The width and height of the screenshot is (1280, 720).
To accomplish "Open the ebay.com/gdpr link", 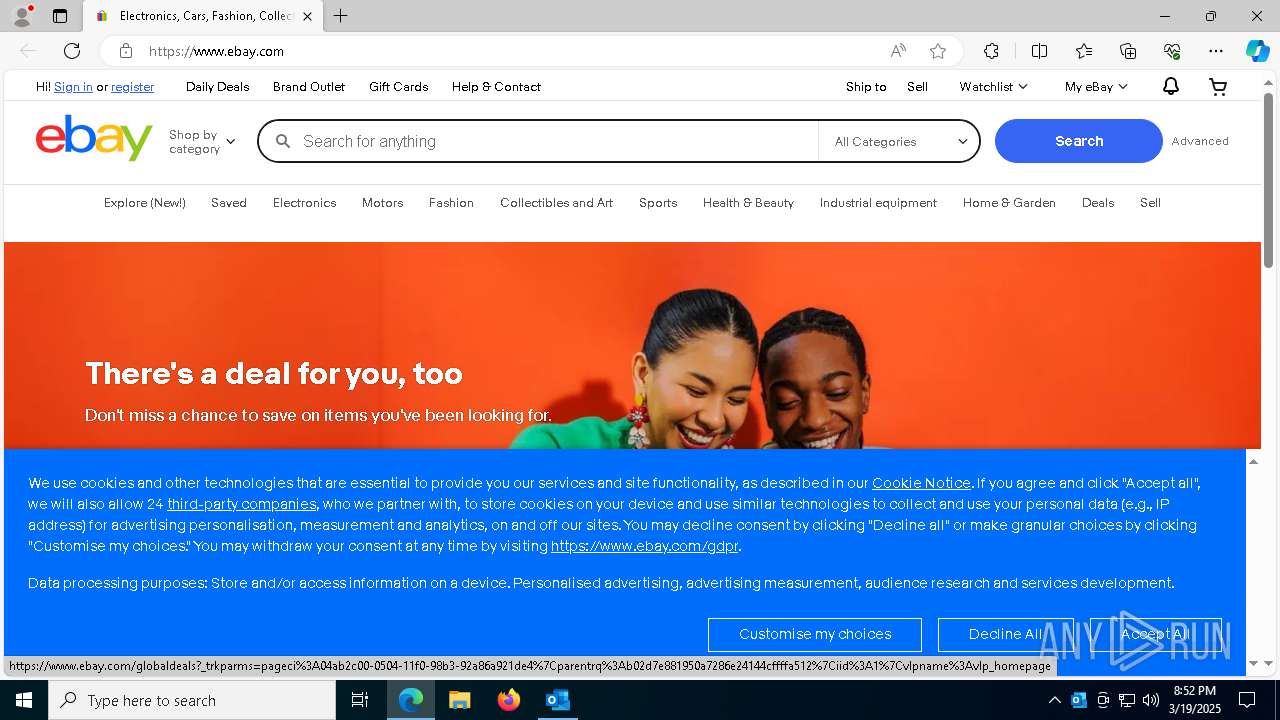I will click(645, 546).
